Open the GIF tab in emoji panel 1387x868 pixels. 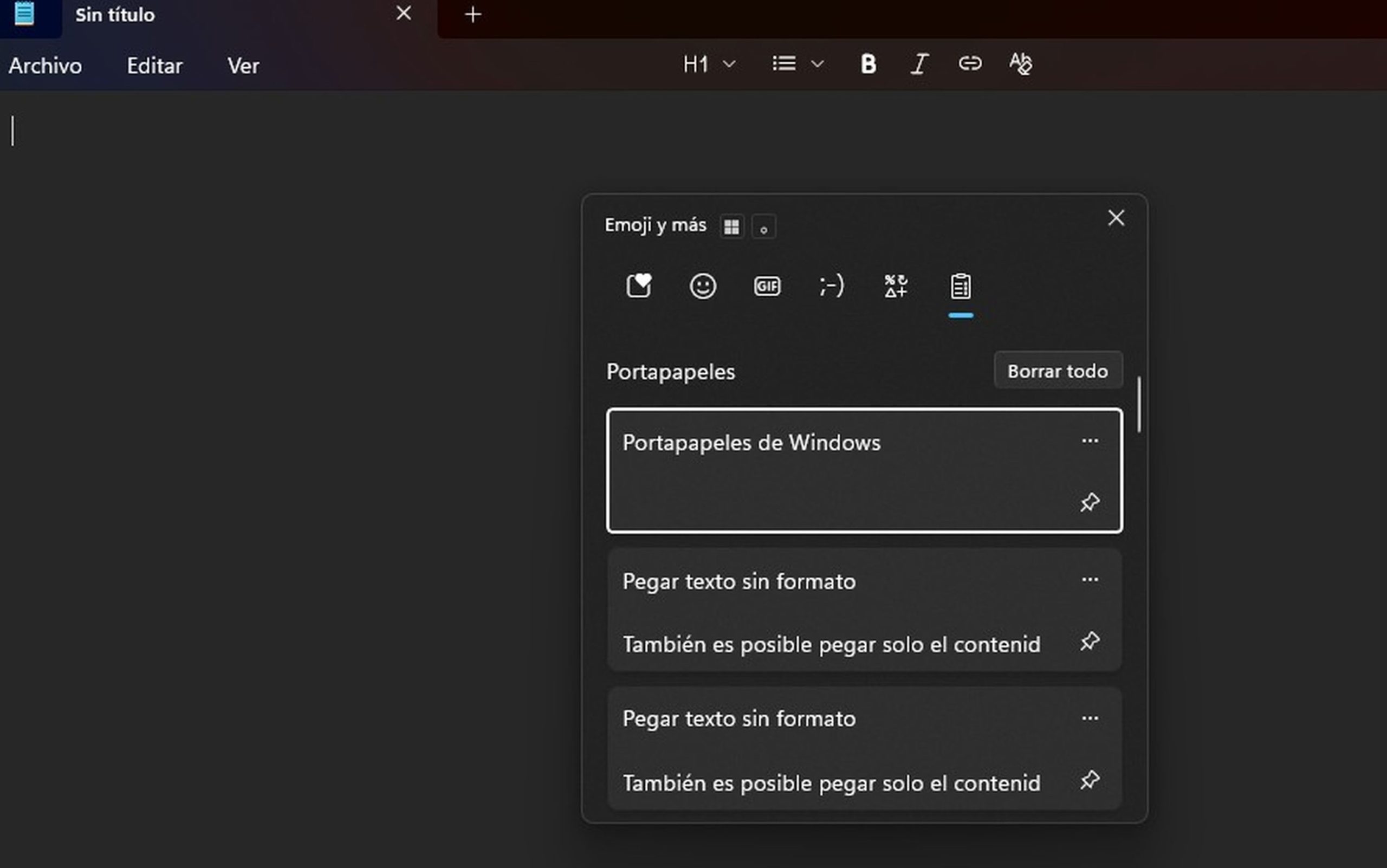tap(767, 286)
